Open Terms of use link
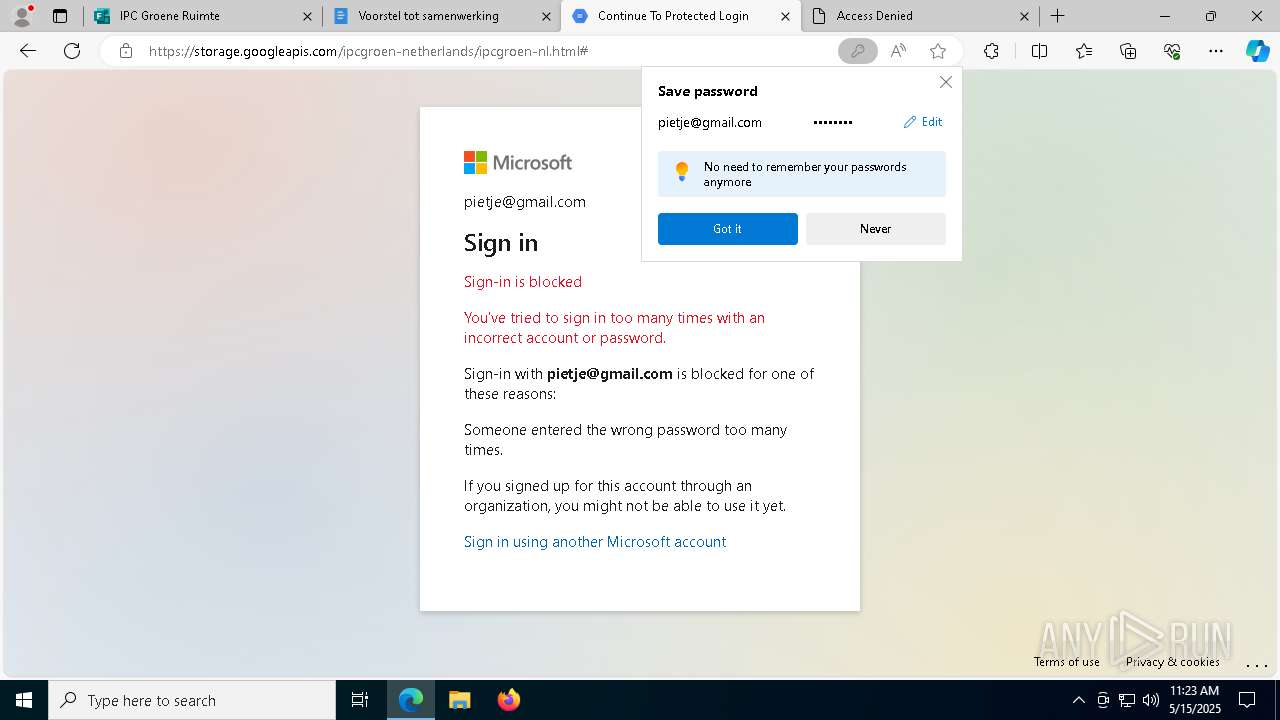This screenshot has height=720, width=1280. [x=1067, y=661]
